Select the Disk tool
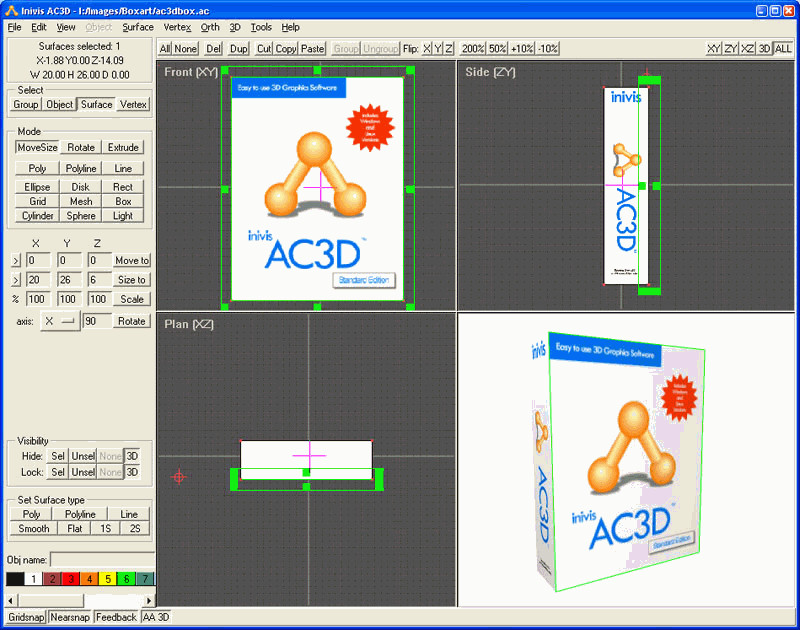The height and width of the screenshot is (630, 800). pyautogui.click(x=81, y=187)
